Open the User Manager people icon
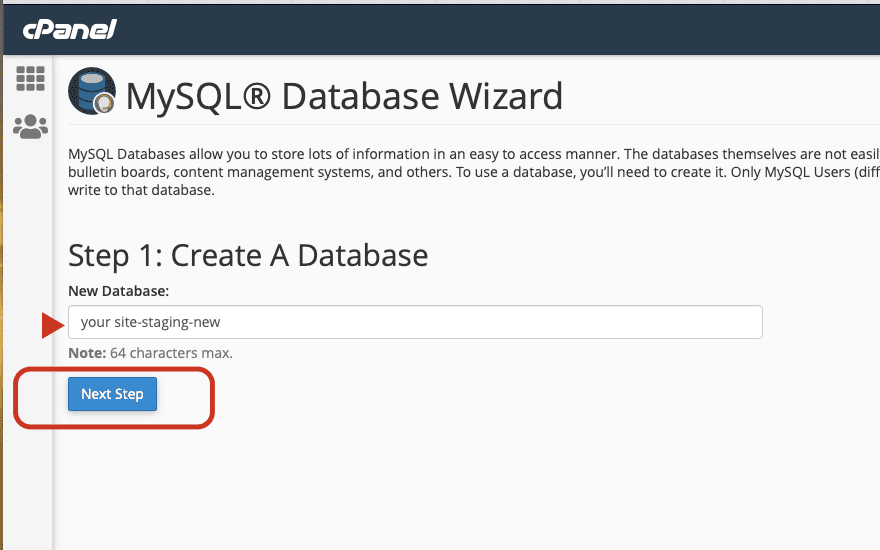This screenshot has height=550, width=880. click(30, 127)
